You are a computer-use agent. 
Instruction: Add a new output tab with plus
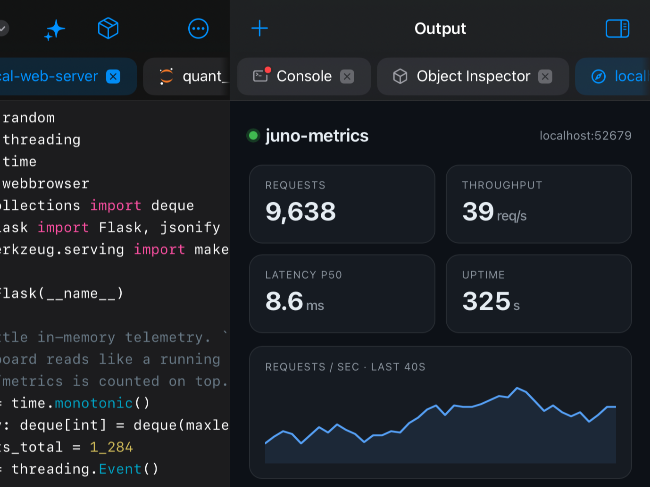point(260,29)
